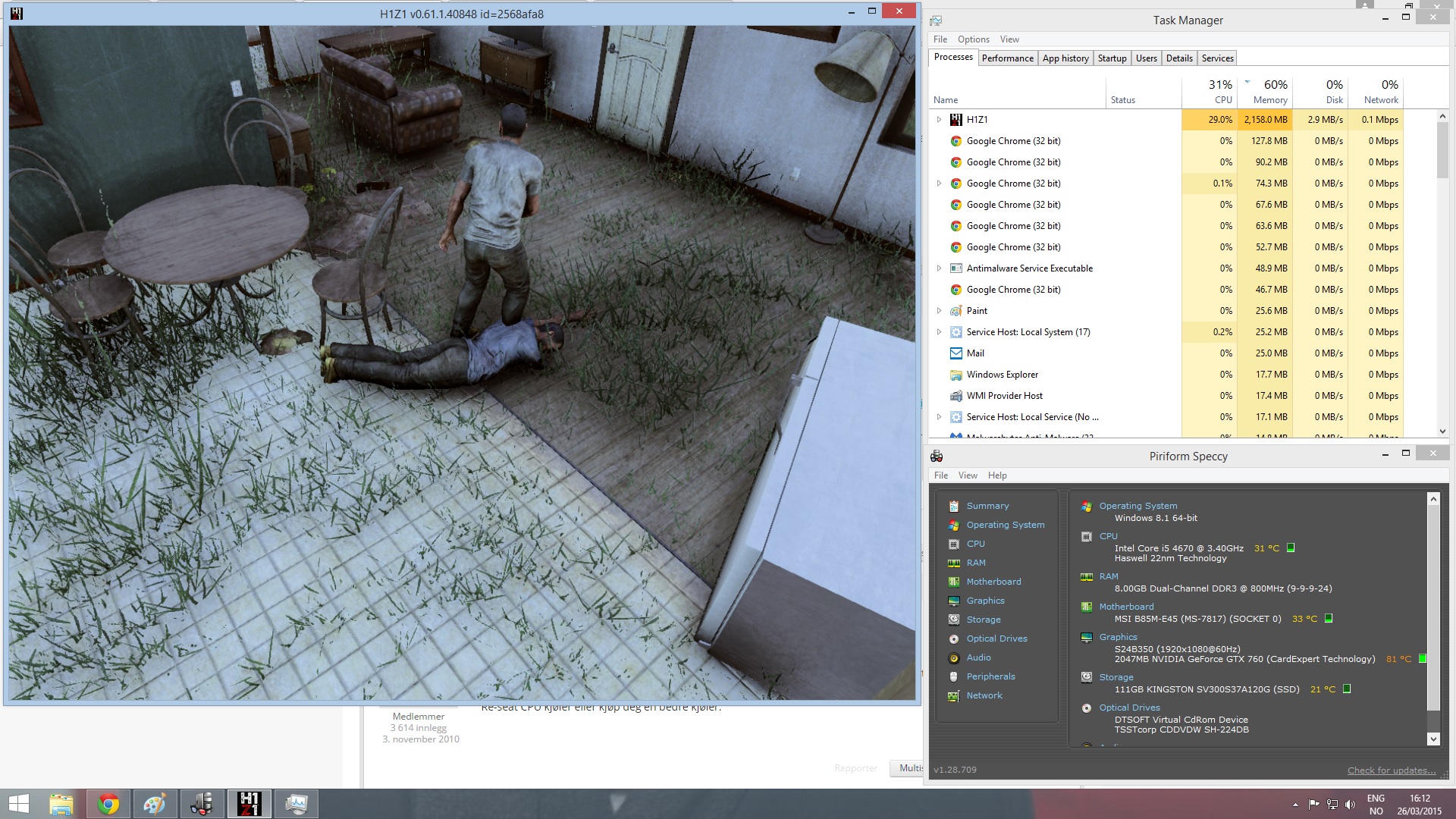Click the Audio speaker icon in Speccy sidebar

[x=954, y=657]
